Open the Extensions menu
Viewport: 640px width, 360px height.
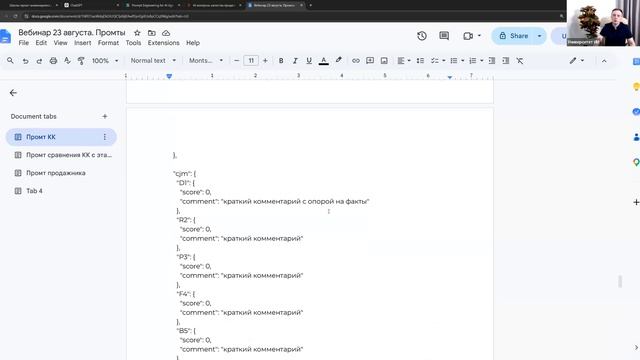pos(163,43)
